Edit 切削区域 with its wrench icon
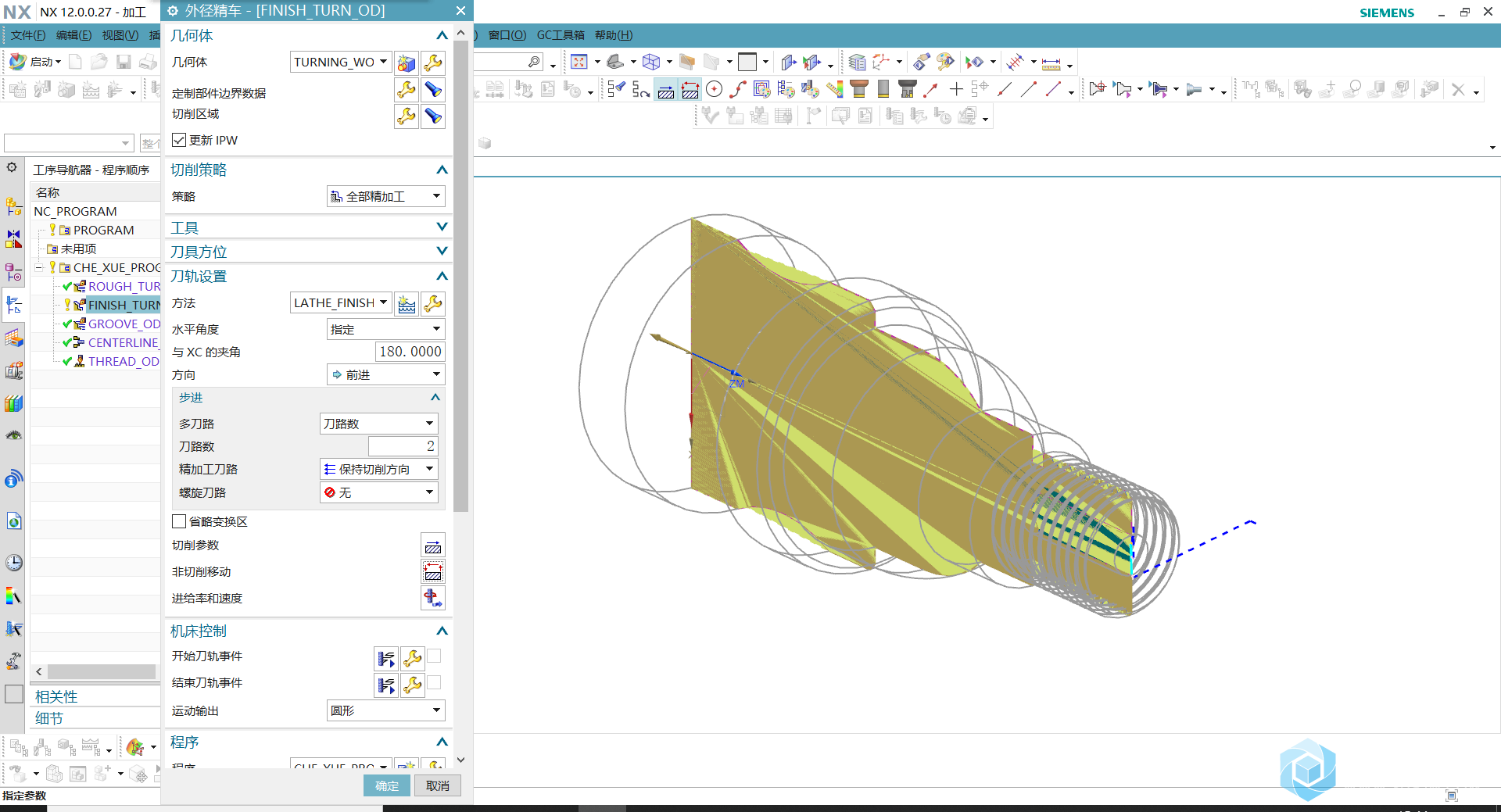Viewport: 1501px width, 812px height. tap(406, 116)
